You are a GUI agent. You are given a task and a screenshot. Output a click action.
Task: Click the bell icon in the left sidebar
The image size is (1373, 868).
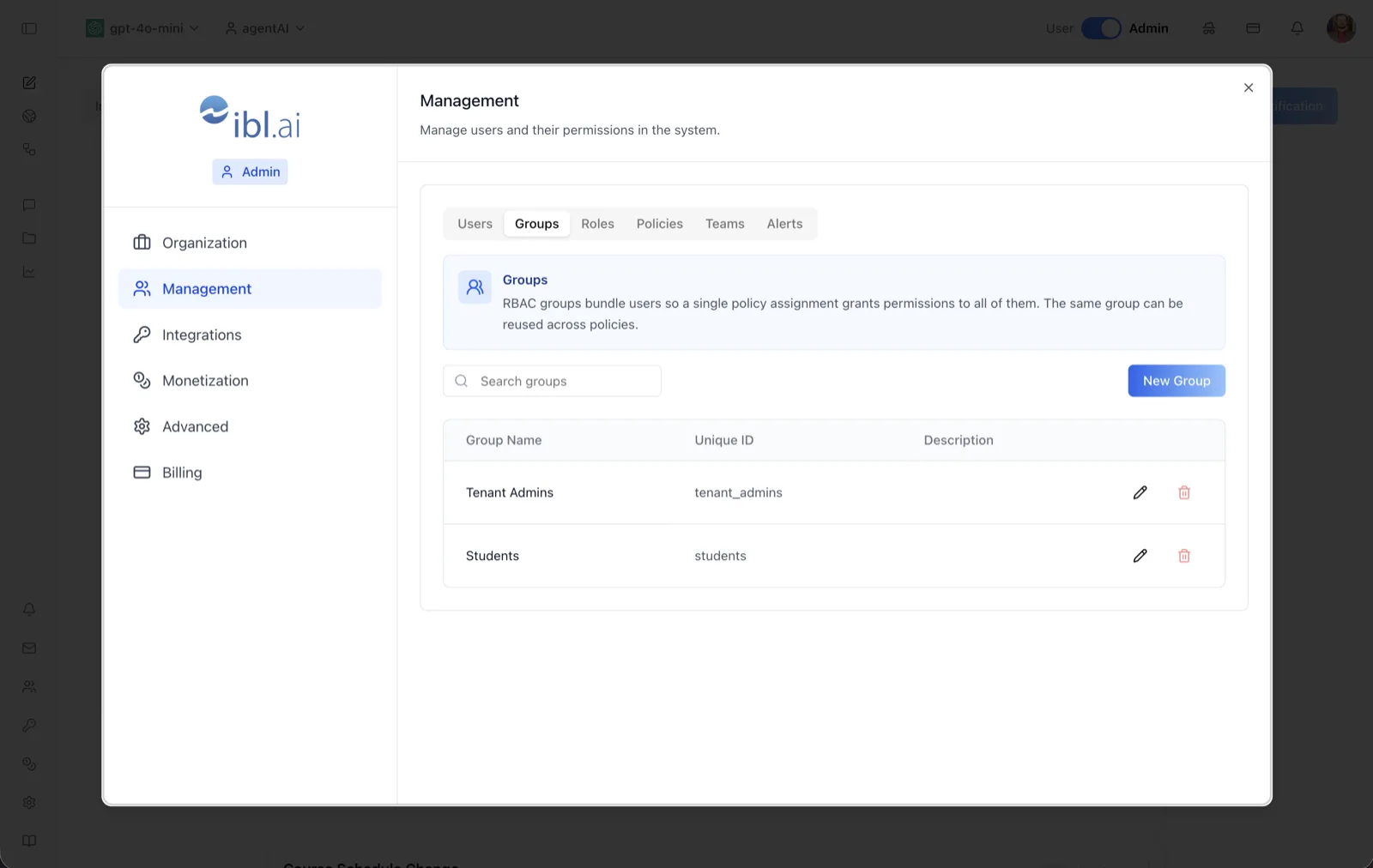coord(29,610)
